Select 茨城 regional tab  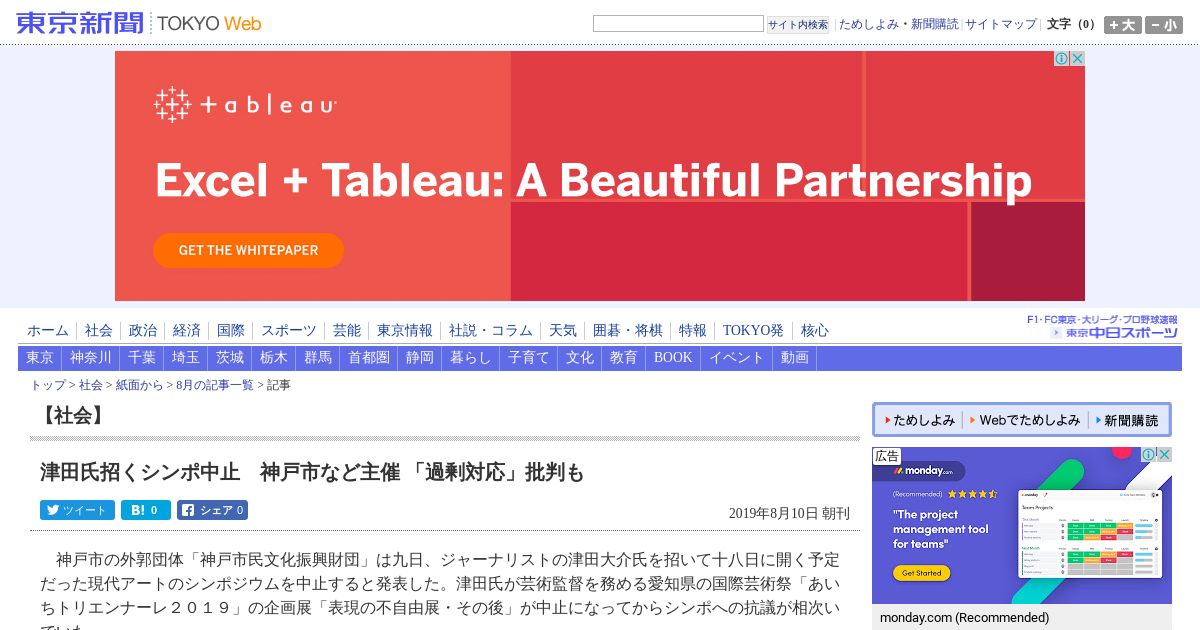[x=230, y=358]
